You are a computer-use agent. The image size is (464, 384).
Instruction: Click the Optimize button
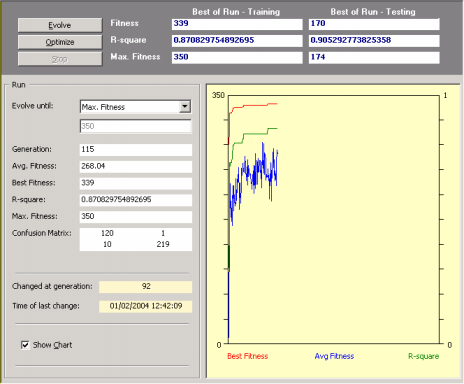coord(60,42)
